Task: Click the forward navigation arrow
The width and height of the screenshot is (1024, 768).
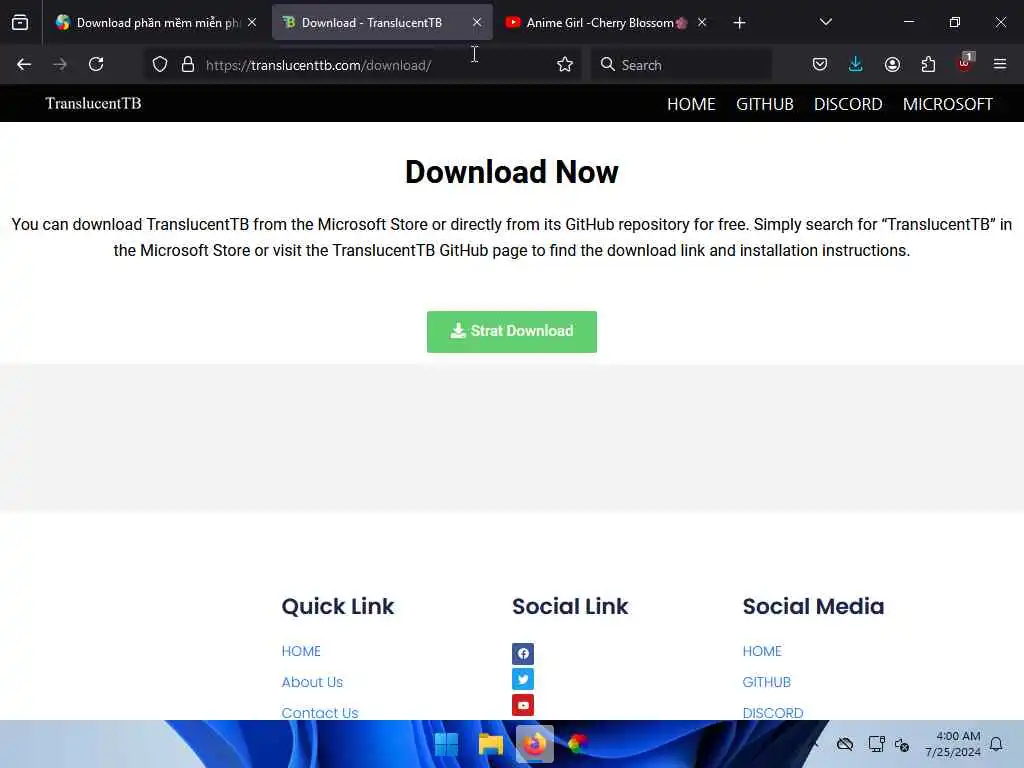Action: (x=60, y=65)
